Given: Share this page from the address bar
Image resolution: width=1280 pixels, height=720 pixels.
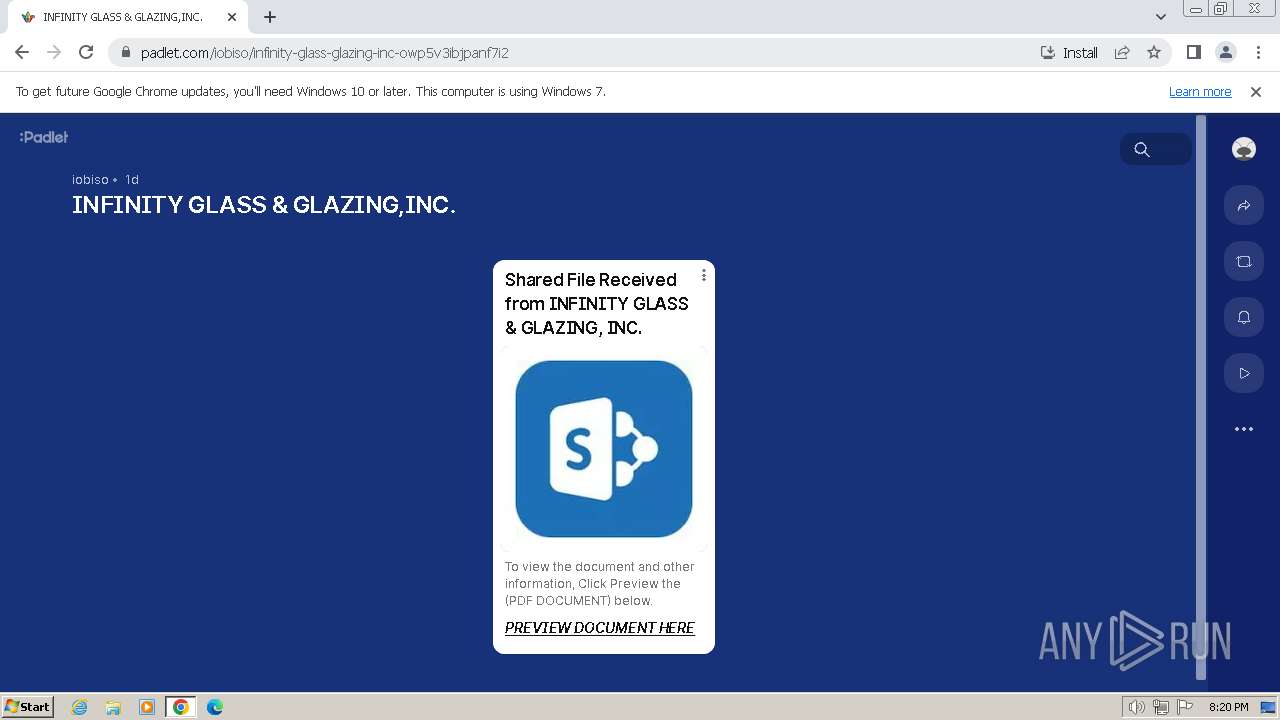Looking at the screenshot, I should tap(1122, 53).
